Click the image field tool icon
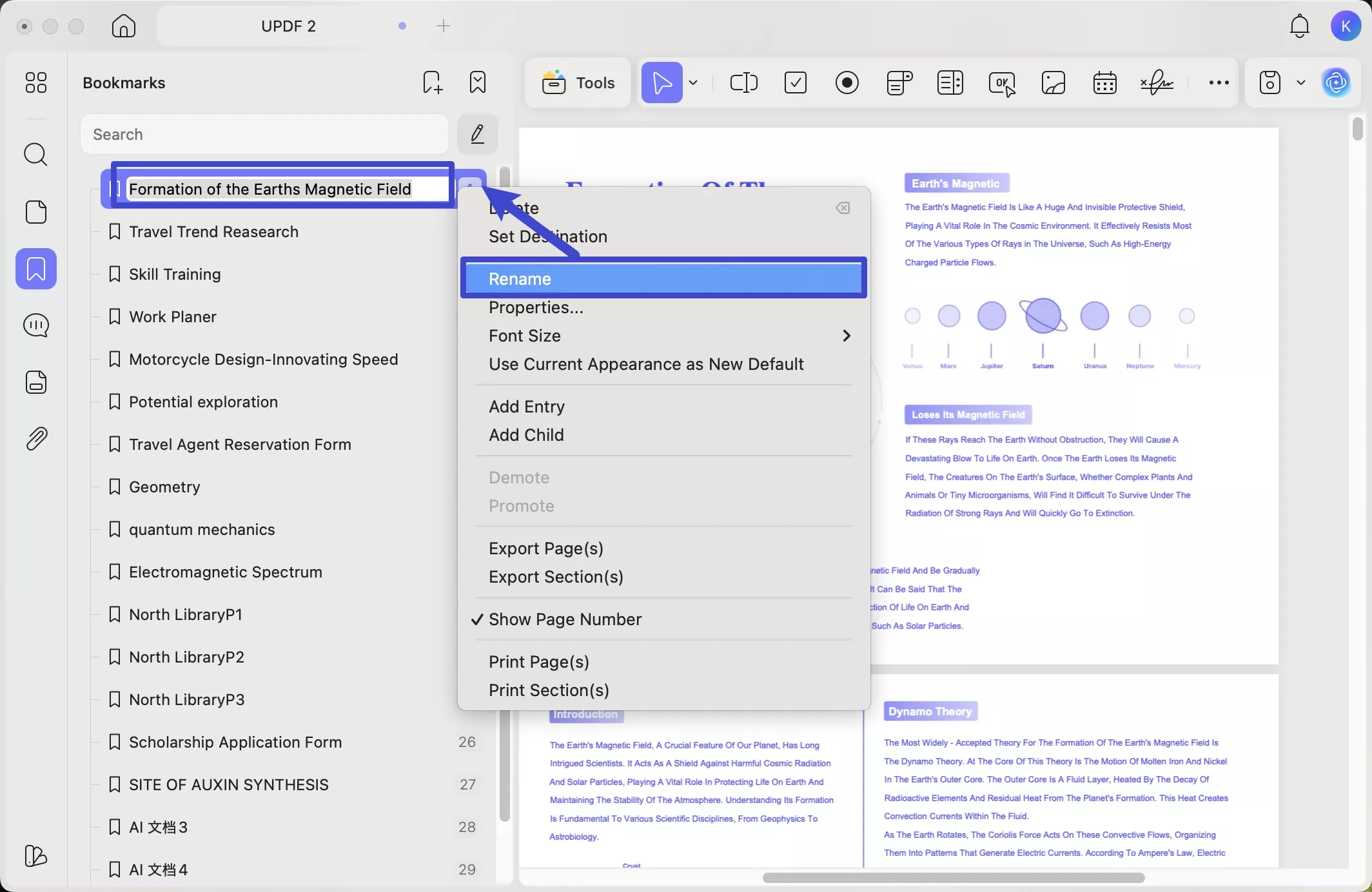Image resolution: width=1372 pixels, height=892 pixels. [1053, 82]
